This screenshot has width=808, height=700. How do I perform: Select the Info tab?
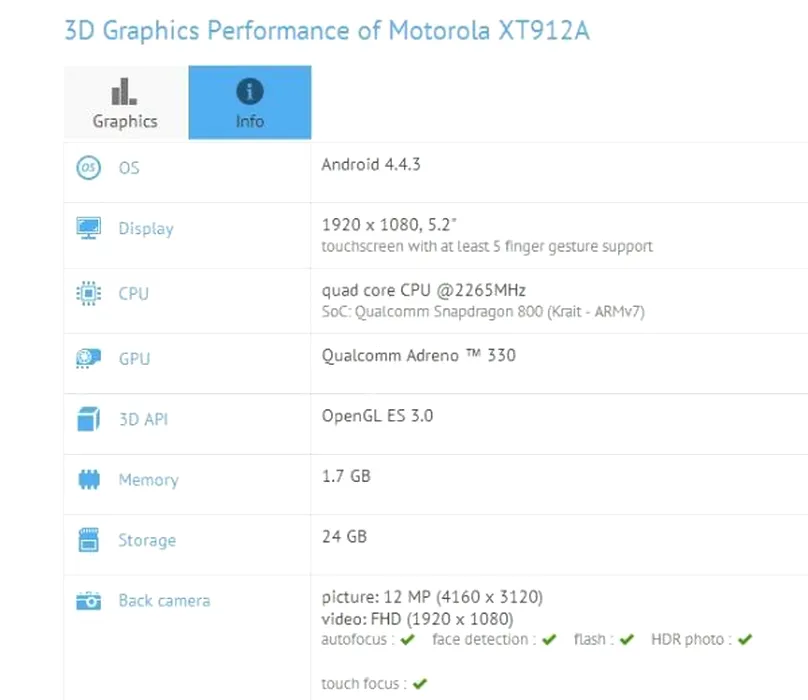[x=250, y=103]
